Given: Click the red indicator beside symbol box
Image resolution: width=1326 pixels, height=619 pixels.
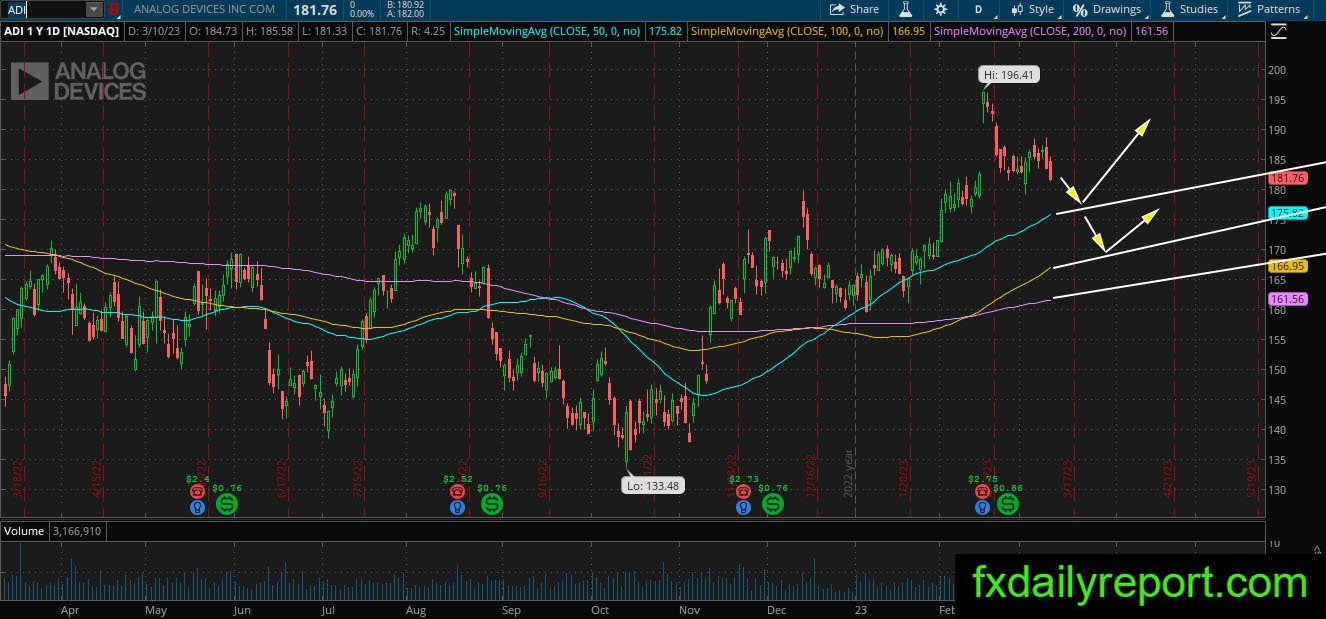Looking at the screenshot, I should pyautogui.click(x=114, y=9).
